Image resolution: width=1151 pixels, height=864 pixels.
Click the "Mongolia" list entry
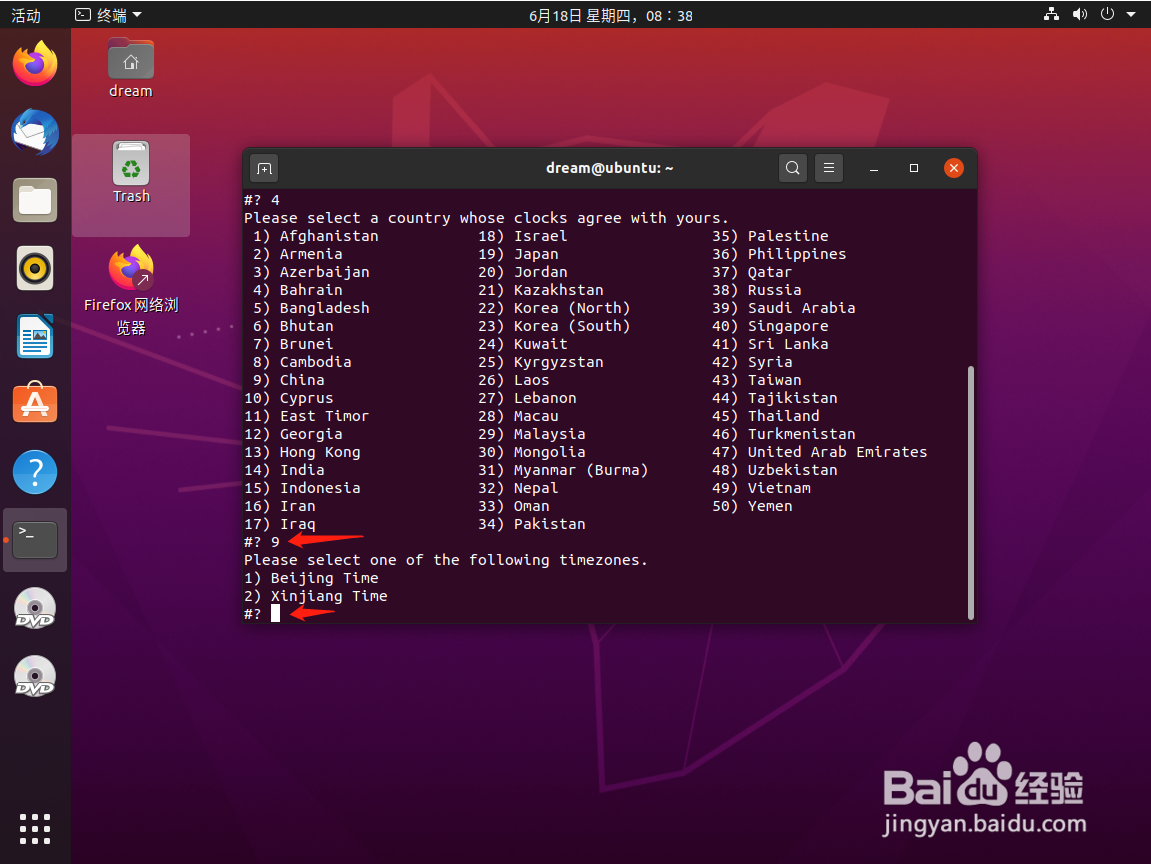549,452
